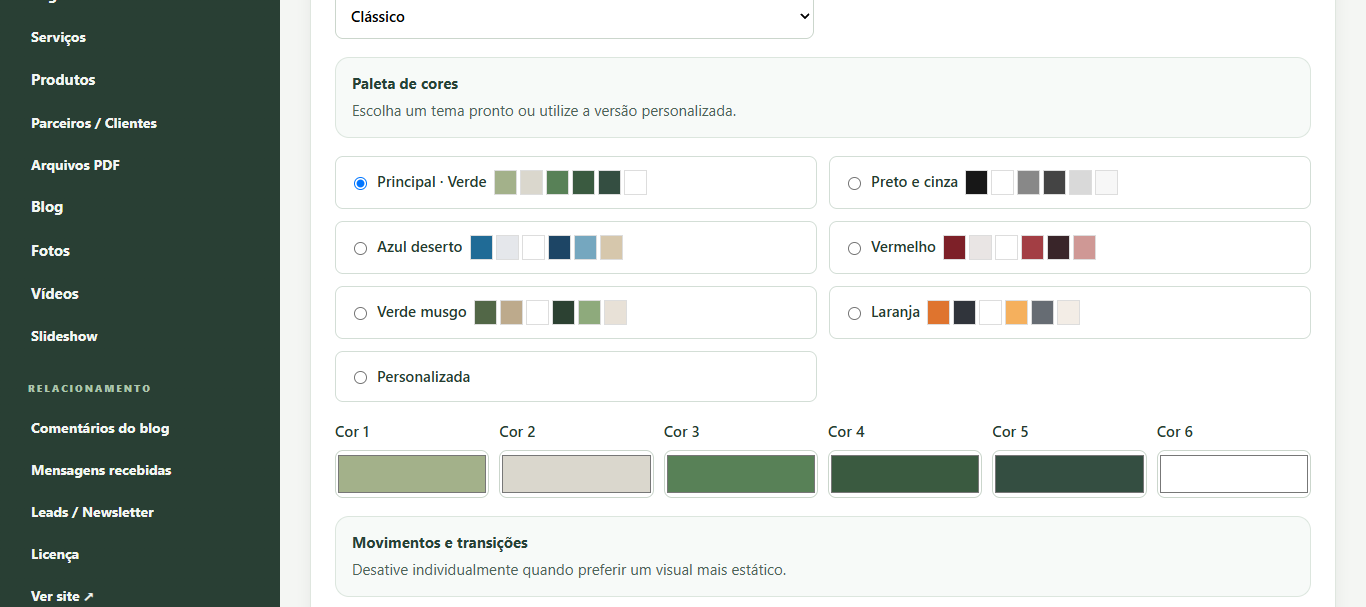Open Arquivos PDF in the sidebar

pyautogui.click(x=75, y=165)
